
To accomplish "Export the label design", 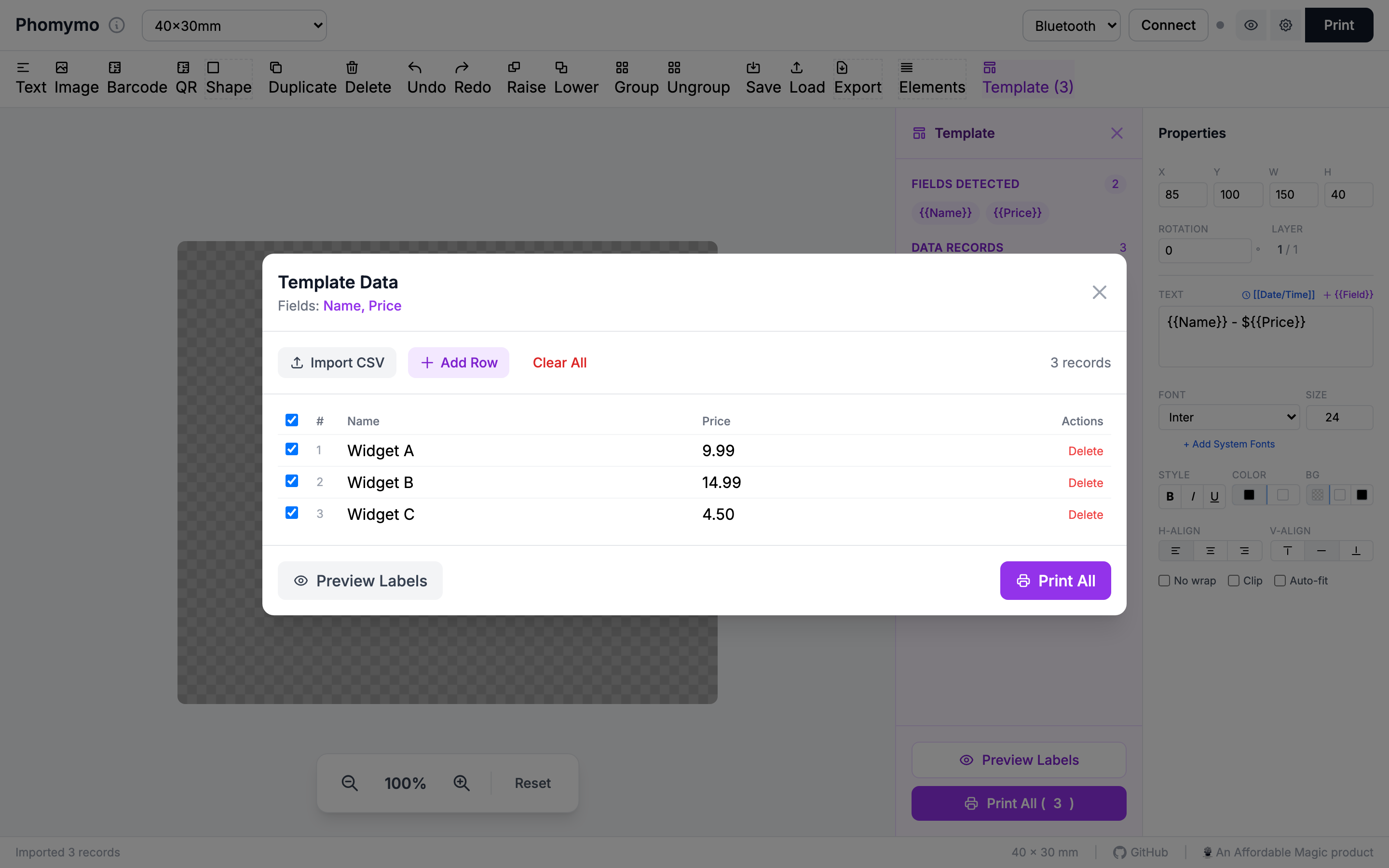I will [858, 78].
